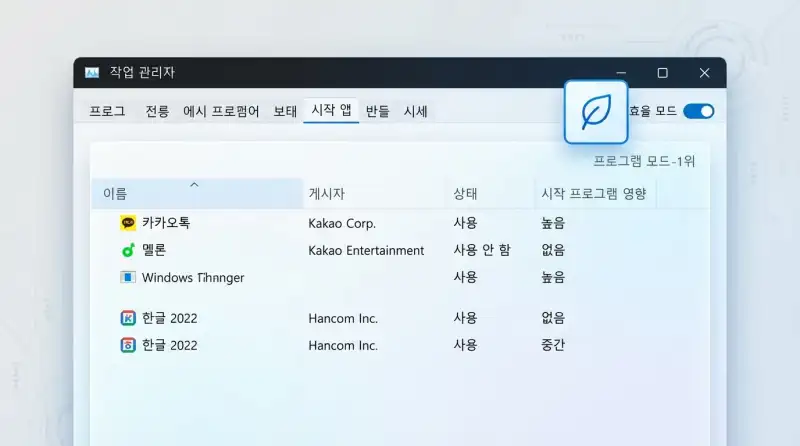800x446 pixels.
Task: Click the 작업 관리자 title bar icon
Action: [92, 73]
